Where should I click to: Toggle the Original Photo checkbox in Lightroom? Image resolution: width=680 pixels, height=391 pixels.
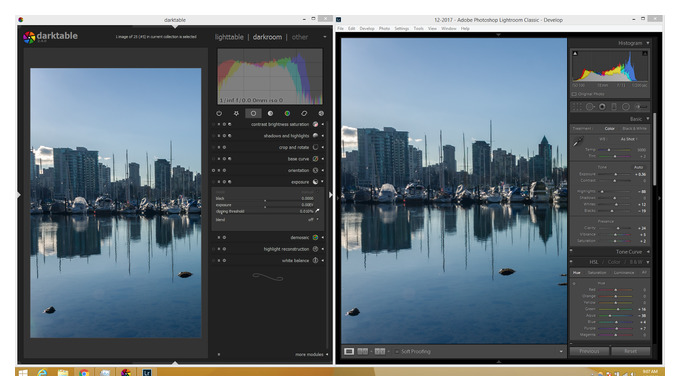[574, 94]
